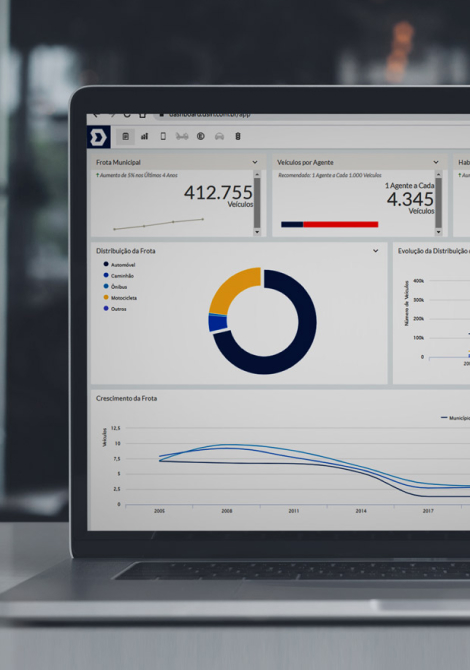The width and height of the screenshot is (470, 670).
Task: Click the Veículos por Agente scrollbar up arrow
Action: click(x=438, y=174)
